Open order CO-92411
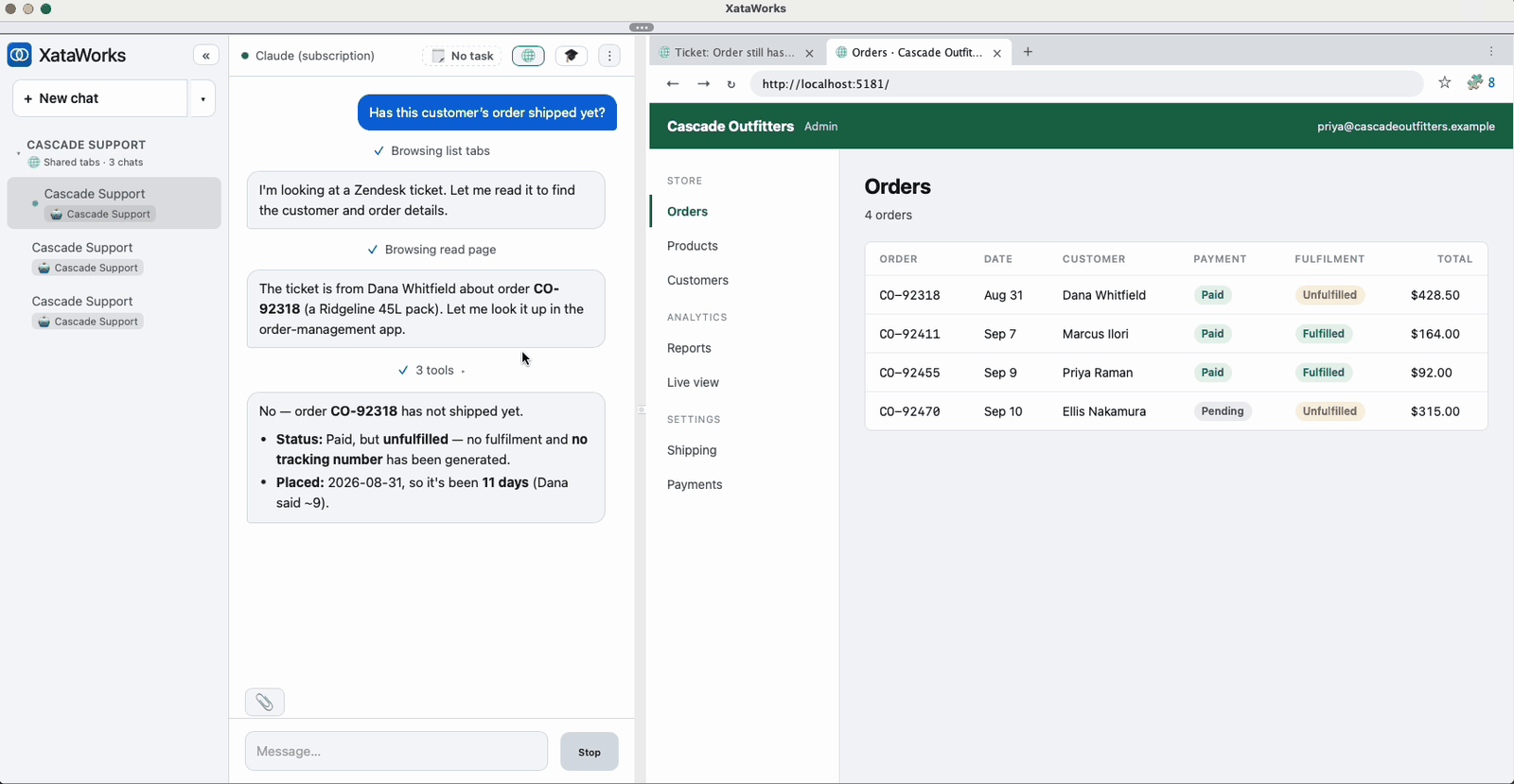 [x=909, y=334]
